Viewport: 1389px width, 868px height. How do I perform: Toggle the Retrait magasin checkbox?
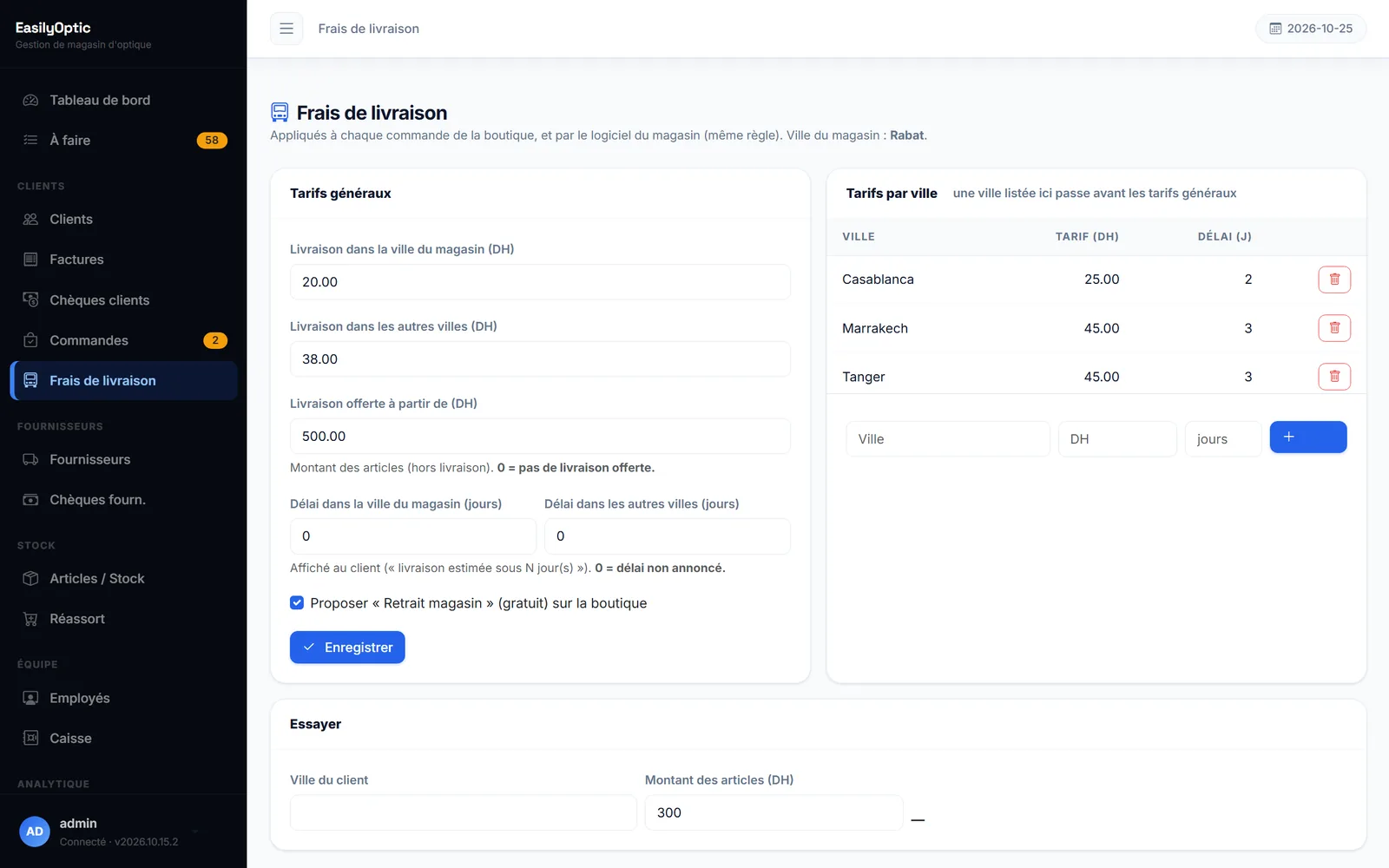pyautogui.click(x=297, y=602)
